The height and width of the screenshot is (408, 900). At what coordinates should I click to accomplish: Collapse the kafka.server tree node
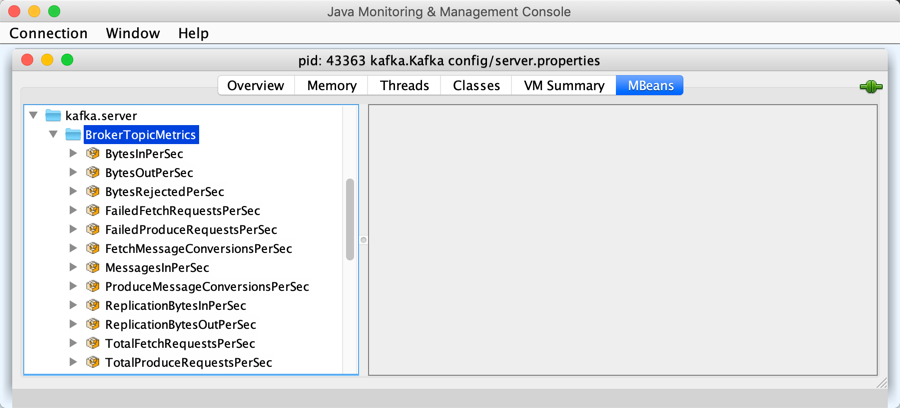click(x=34, y=116)
